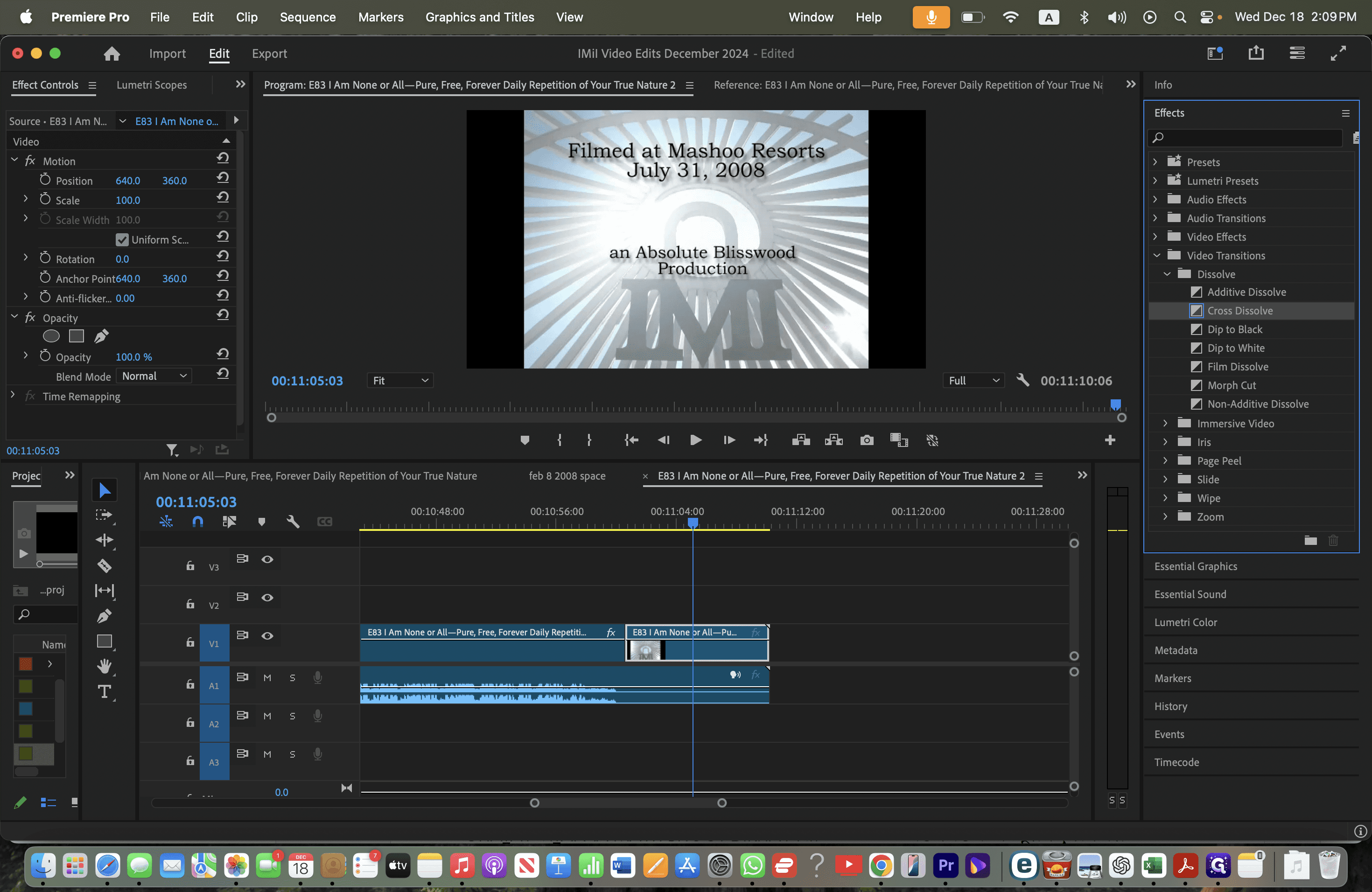This screenshot has height=892, width=1372.
Task: Select the Slip tool
Action: [105, 591]
